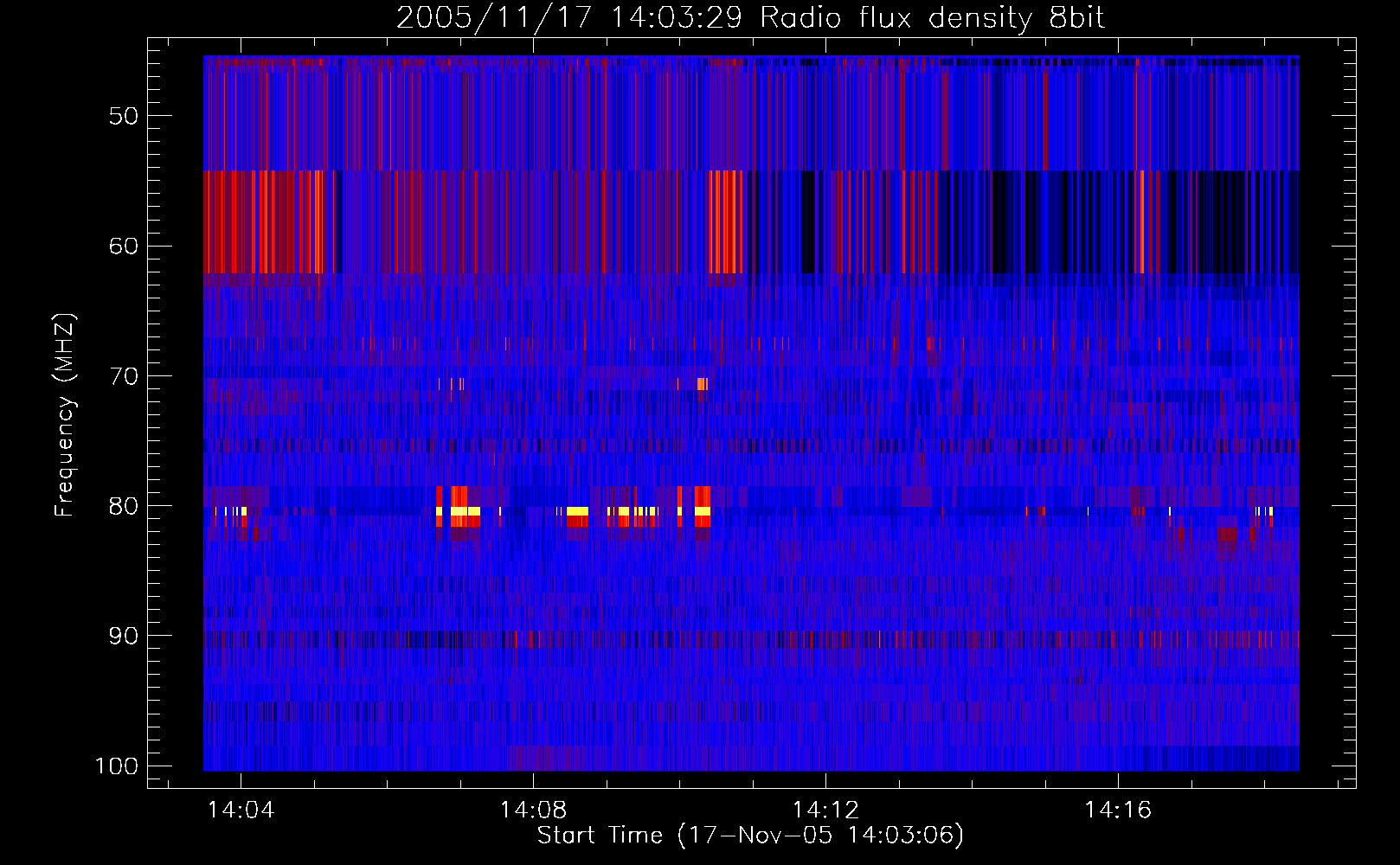Viewport: 1400px width, 865px height.
Task: Select the "Frequency (MHZ)" y-axis label
Action: 65,415
